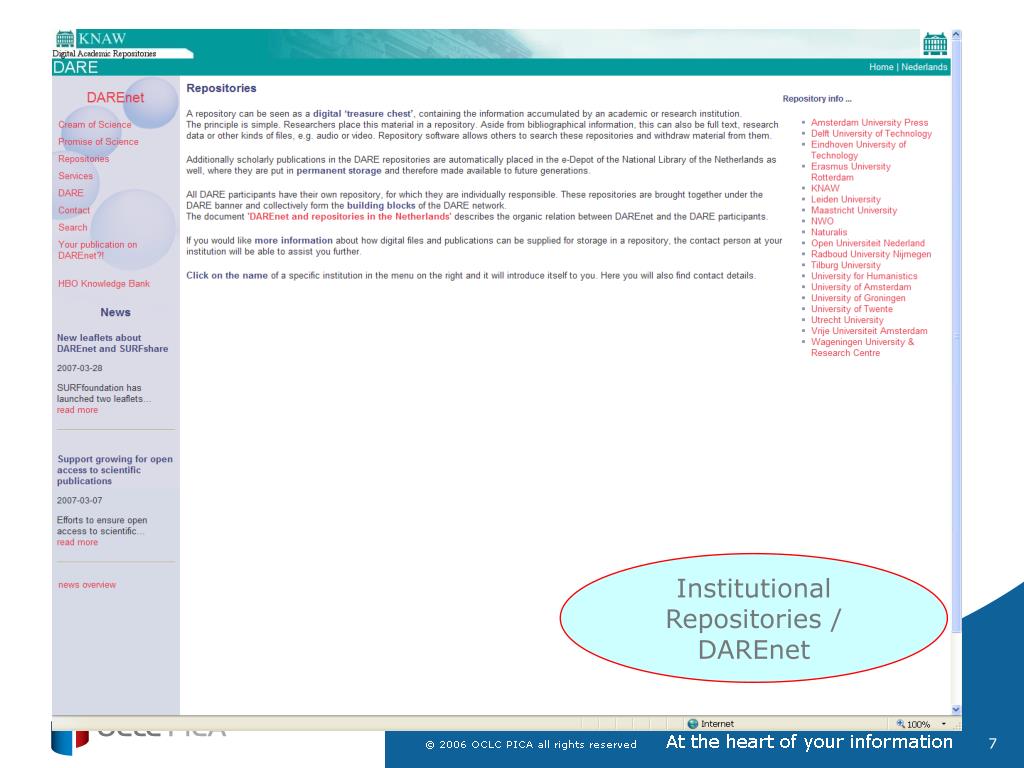Viewport: 1024px width, 768px height.
Task: Click the 'Repositories' page heading
Action: click(221, 88)
